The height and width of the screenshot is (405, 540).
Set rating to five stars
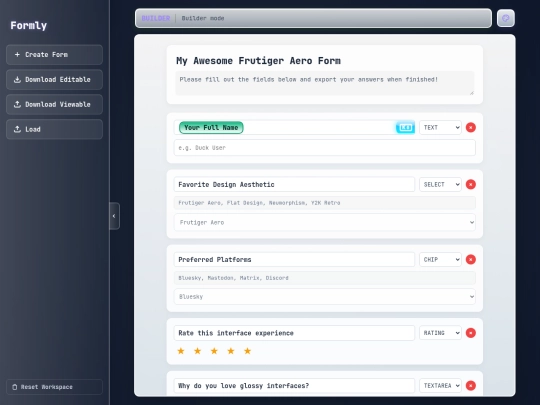(x=247, y=351)
